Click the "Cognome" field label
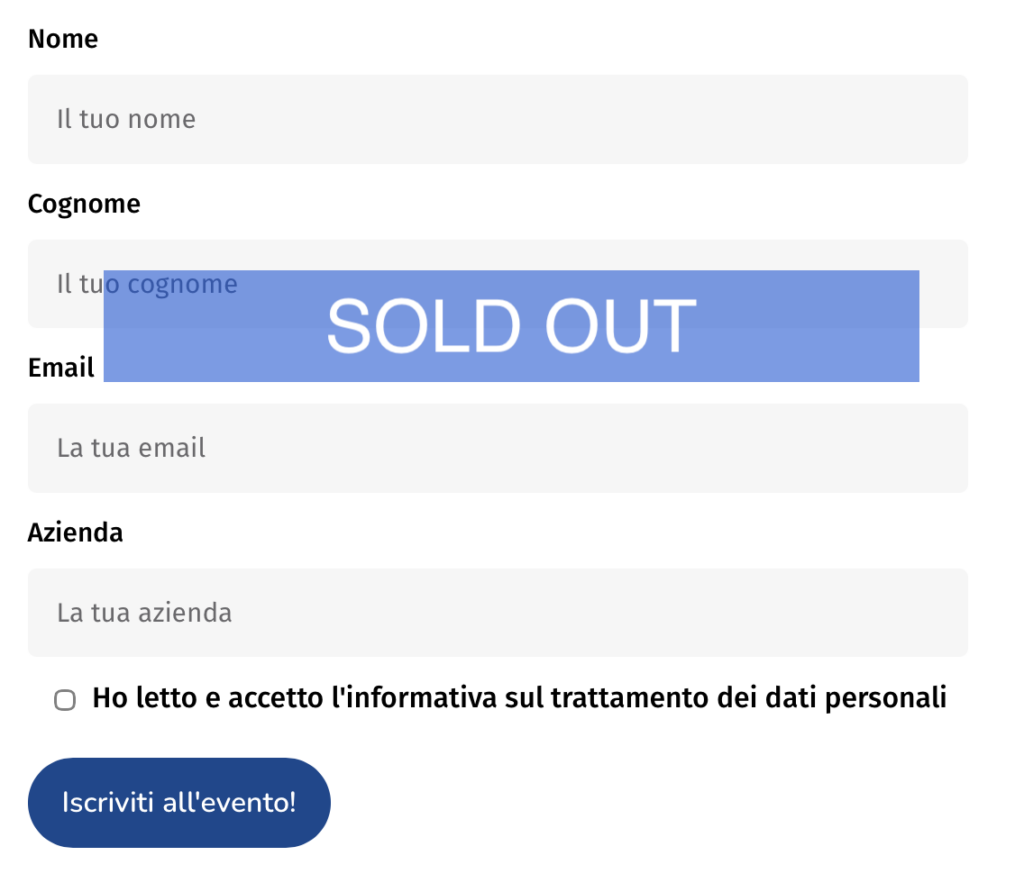1024x892 pixels. tap(84, 204)
